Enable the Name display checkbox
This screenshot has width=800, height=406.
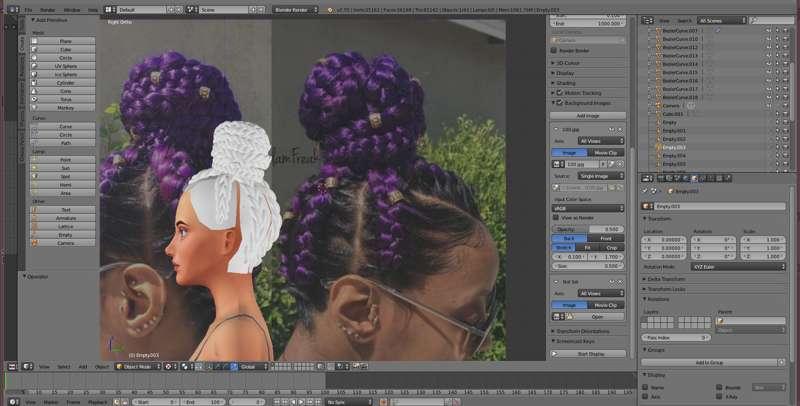tap(645, 388)
